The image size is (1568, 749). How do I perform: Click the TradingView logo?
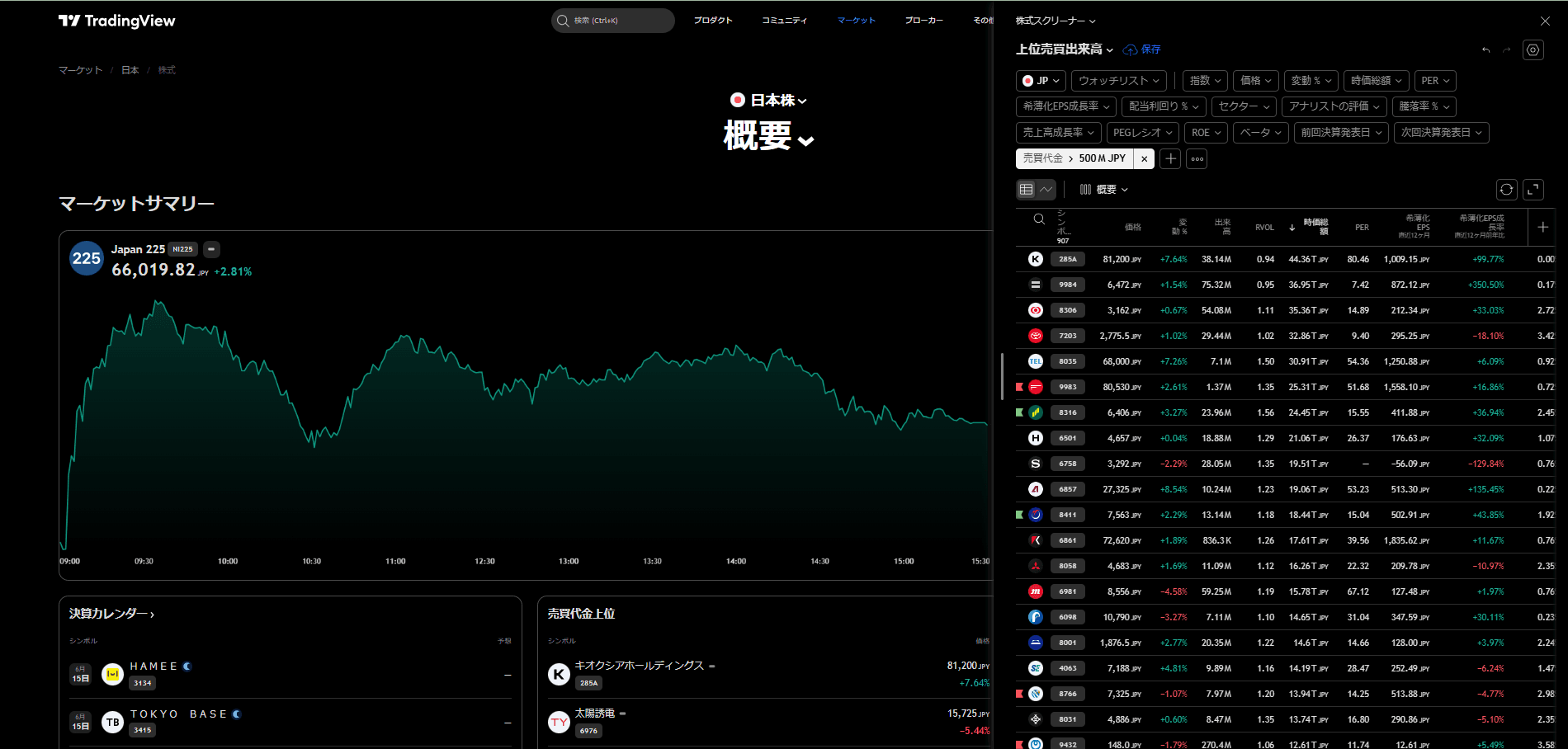tap(116, 21)
